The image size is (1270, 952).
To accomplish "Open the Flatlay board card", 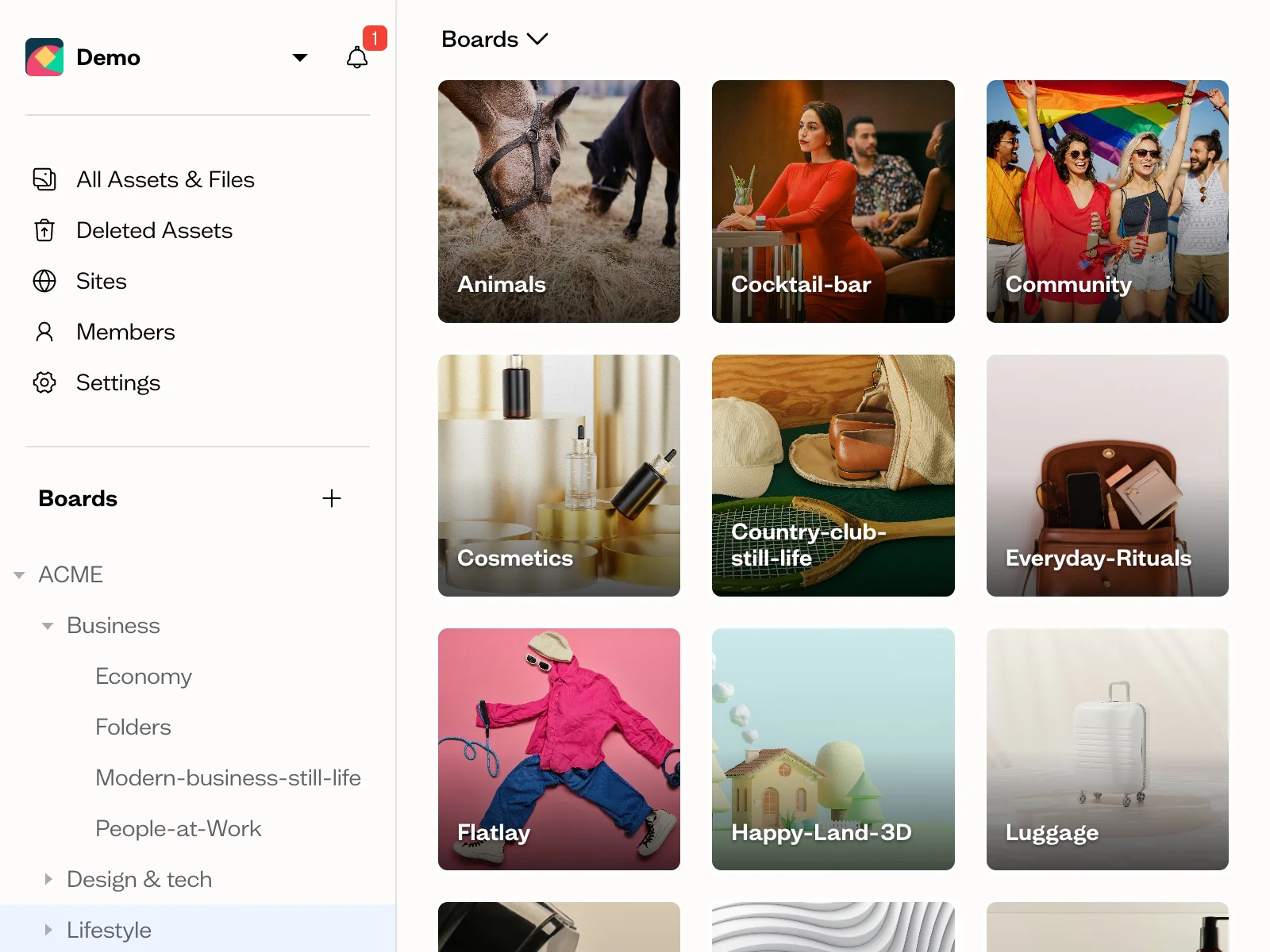I will pyautogui.click(x=559, y=749).
